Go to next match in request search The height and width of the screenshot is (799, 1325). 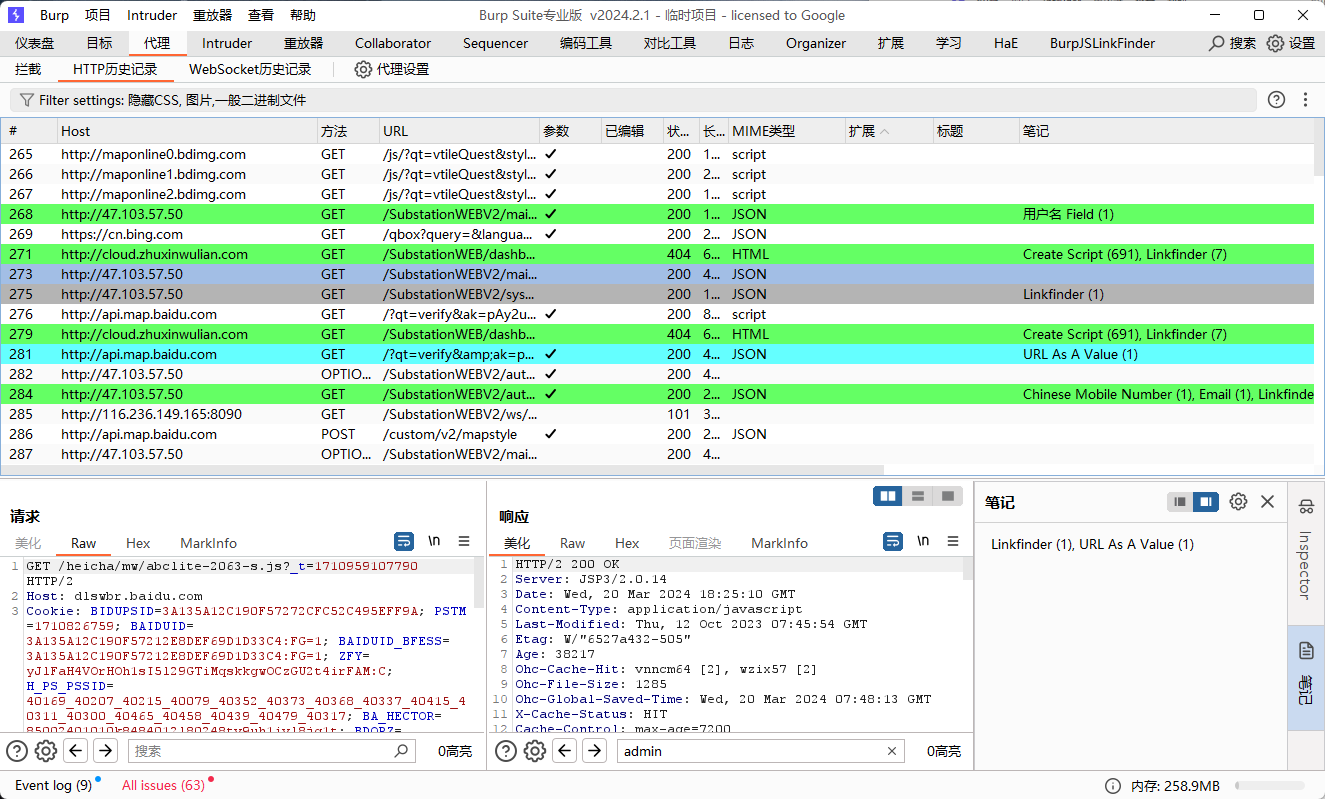[105, 751]
